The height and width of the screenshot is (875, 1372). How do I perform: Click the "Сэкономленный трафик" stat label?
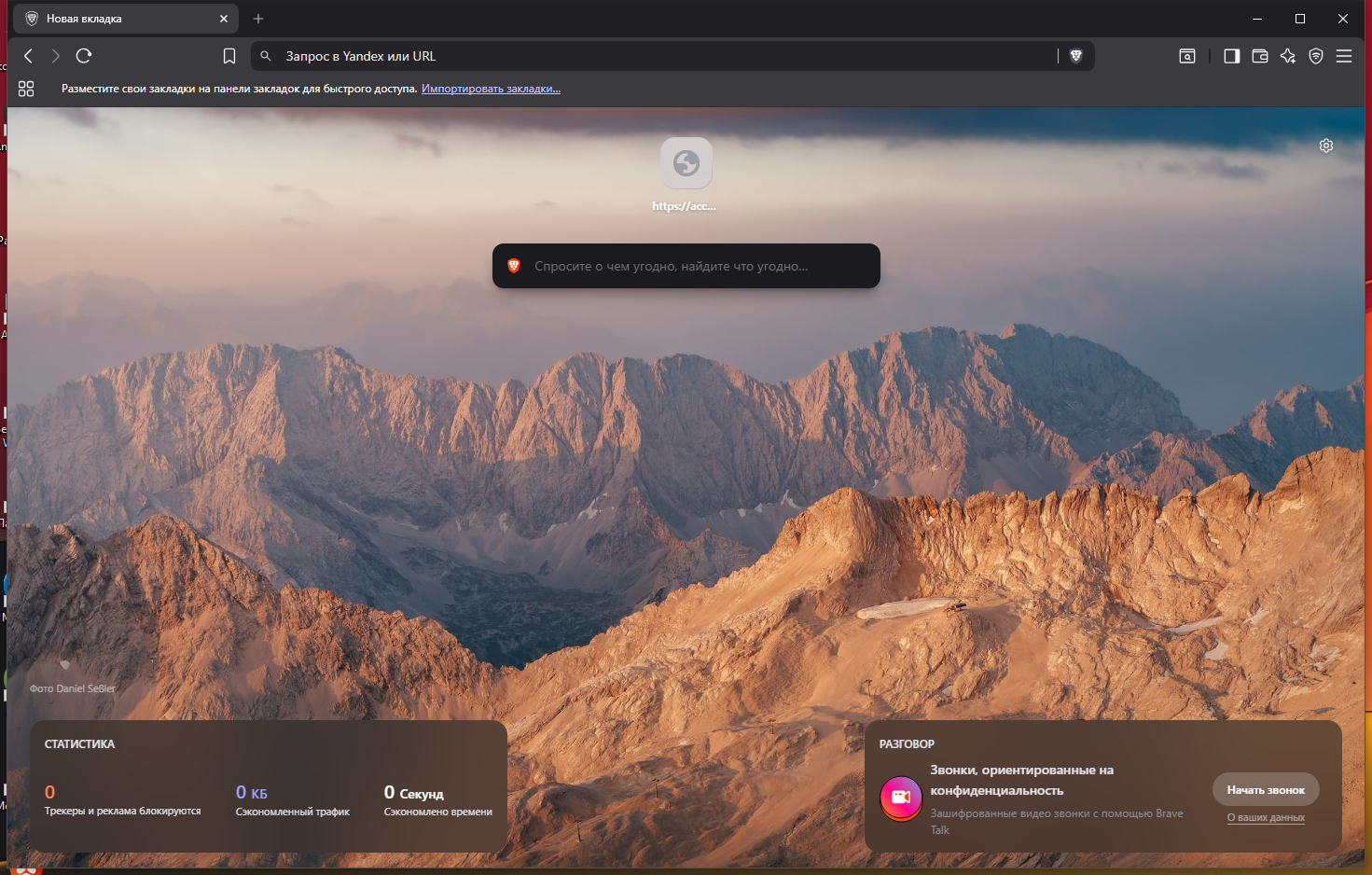293,812
